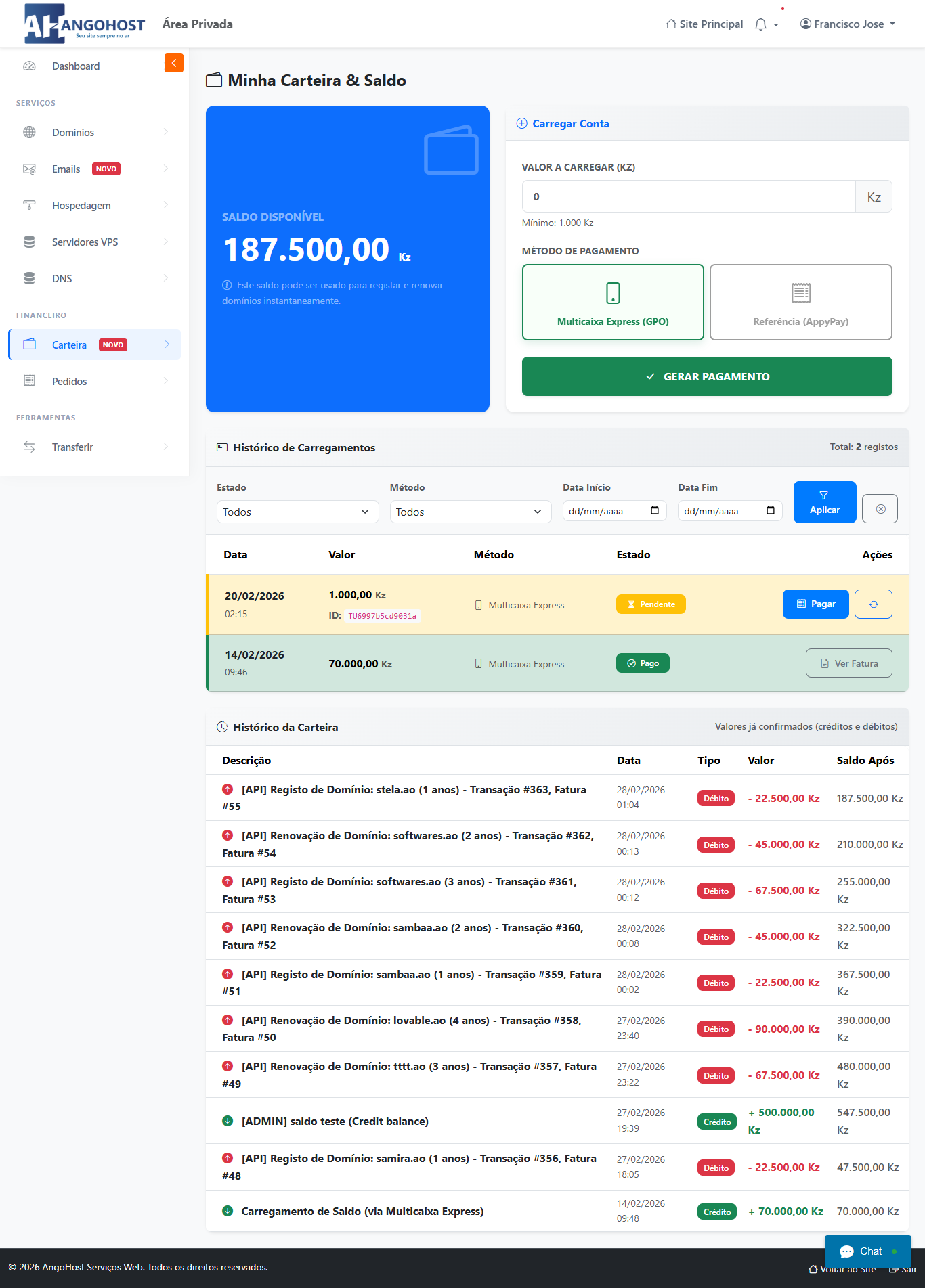This screenshot has height=1288, width=925.
Task: Select Referência (AppyPay) payment method
Action: [800, 302]
